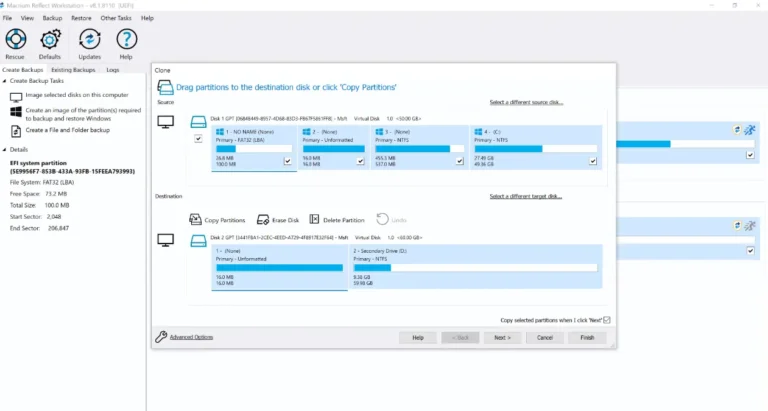This screenshot has width=768, height=411.
Task: Select Image selected disks on this computer
Action: (77, 95)
